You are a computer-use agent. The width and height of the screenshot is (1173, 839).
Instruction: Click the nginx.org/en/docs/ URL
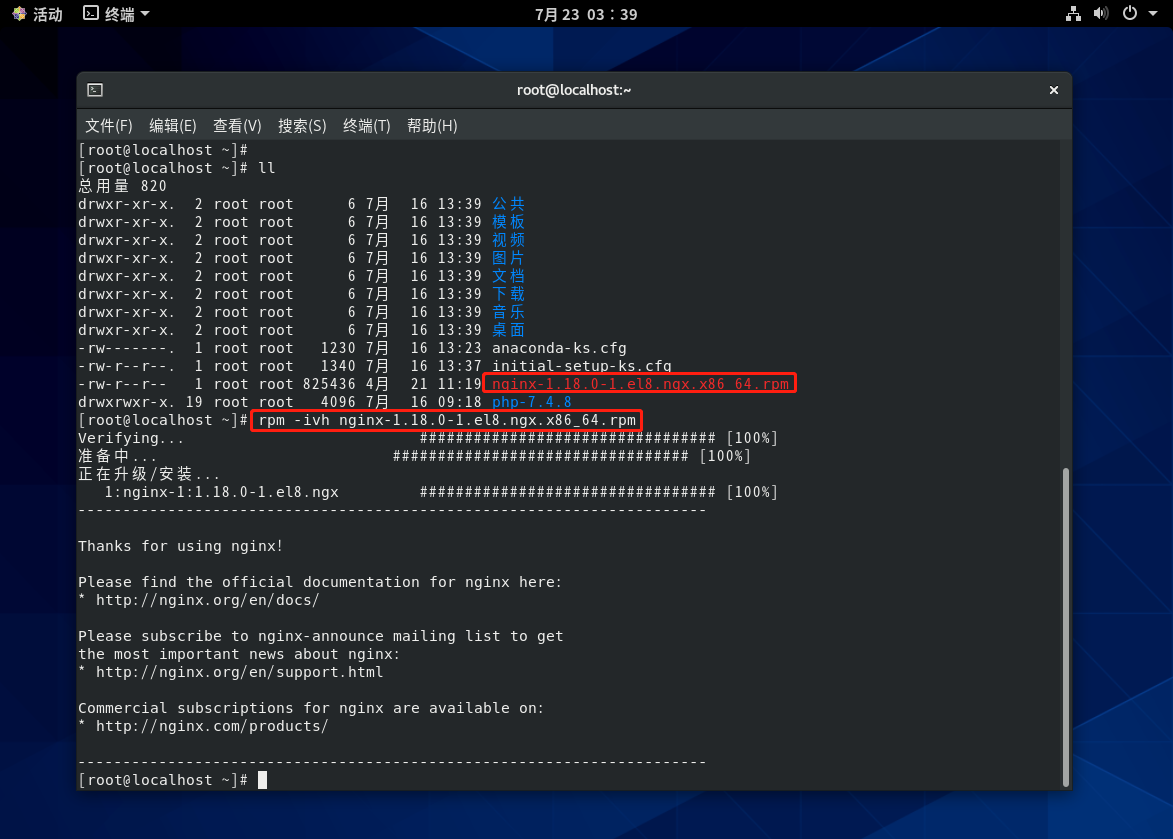pos(207,600)
